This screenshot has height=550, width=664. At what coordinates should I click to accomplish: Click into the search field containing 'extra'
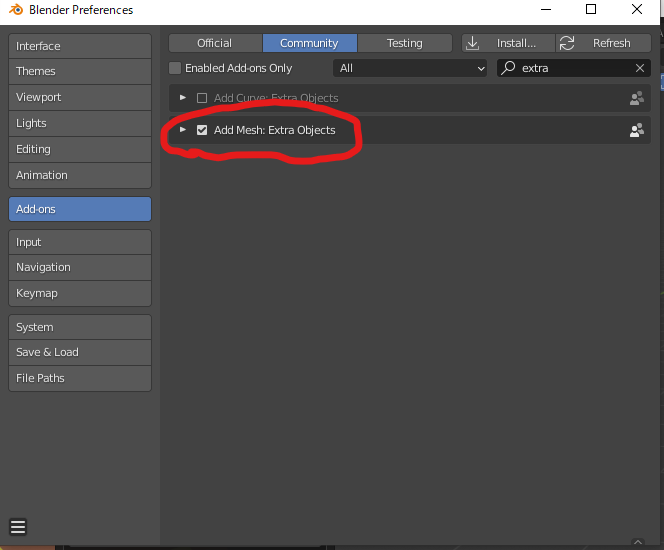574,68
